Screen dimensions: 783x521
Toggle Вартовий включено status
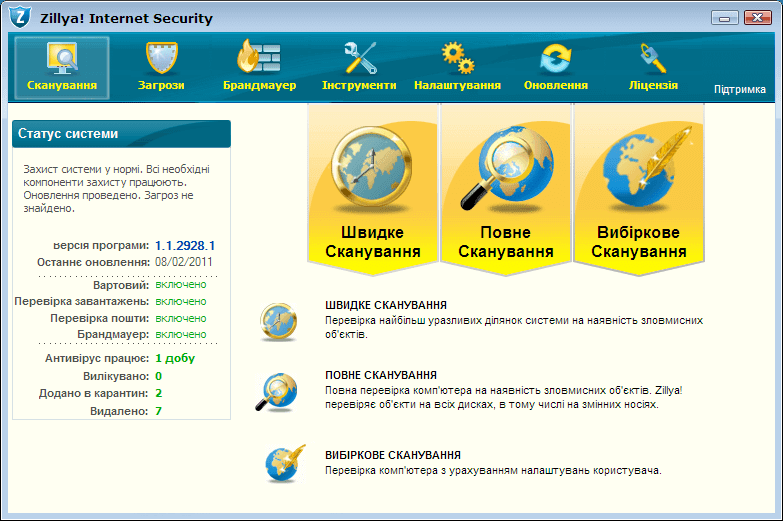click(x=181, y=285)
